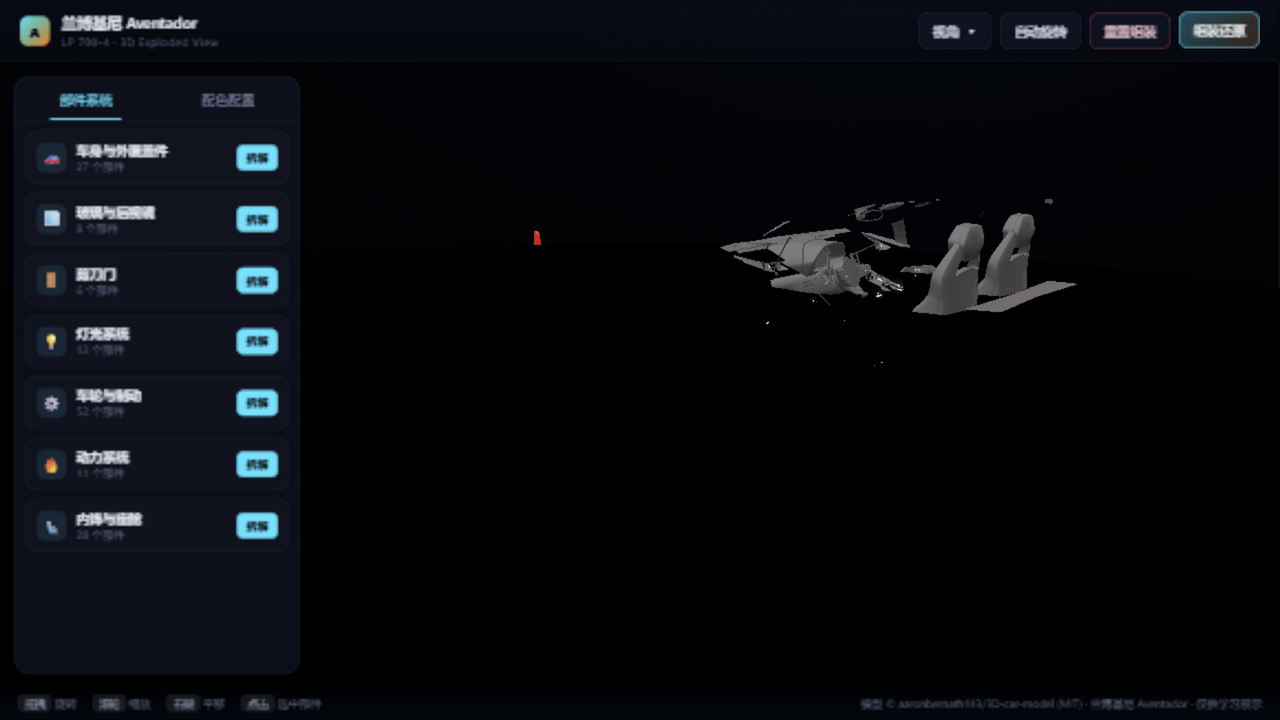The height and width of the screenshot is (720, 1280).
Task: Click the gear icon for 车轮与制动
Action: tap(52, 403)
